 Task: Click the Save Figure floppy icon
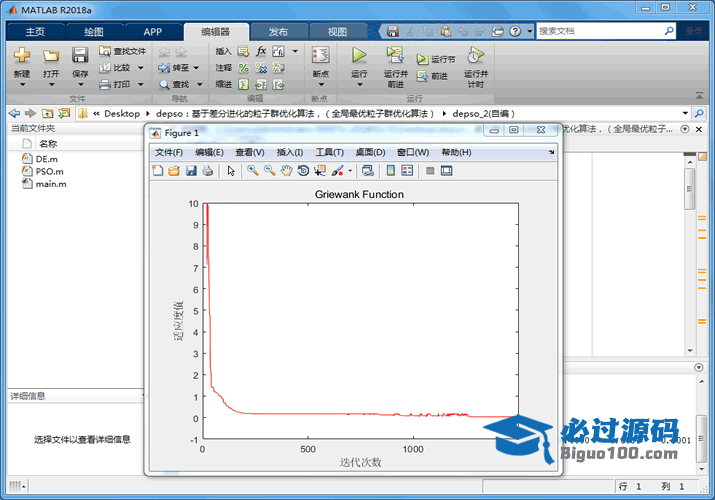[x=191, y=170]
